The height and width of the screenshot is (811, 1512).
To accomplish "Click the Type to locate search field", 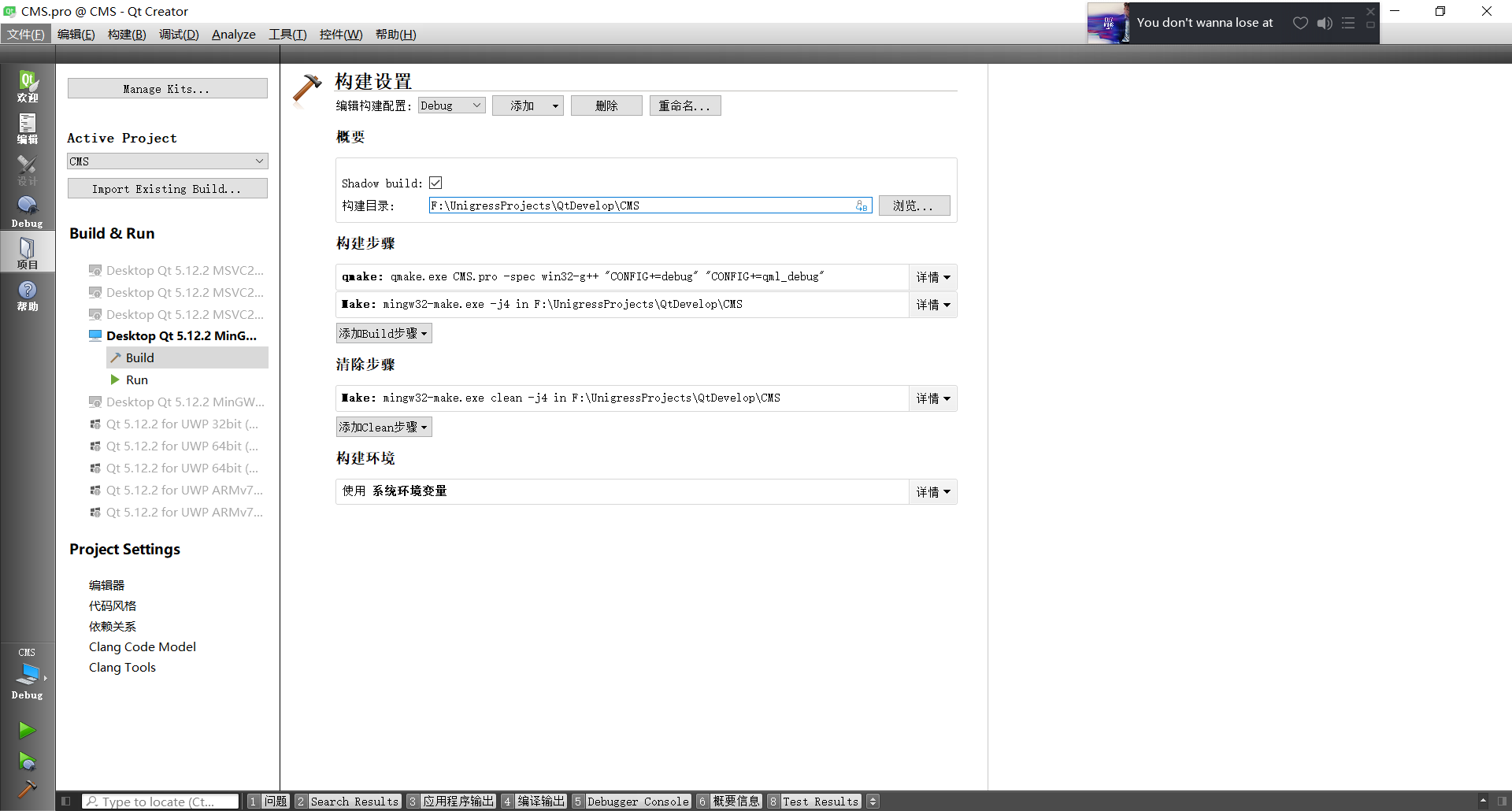I will coord(160,801).
